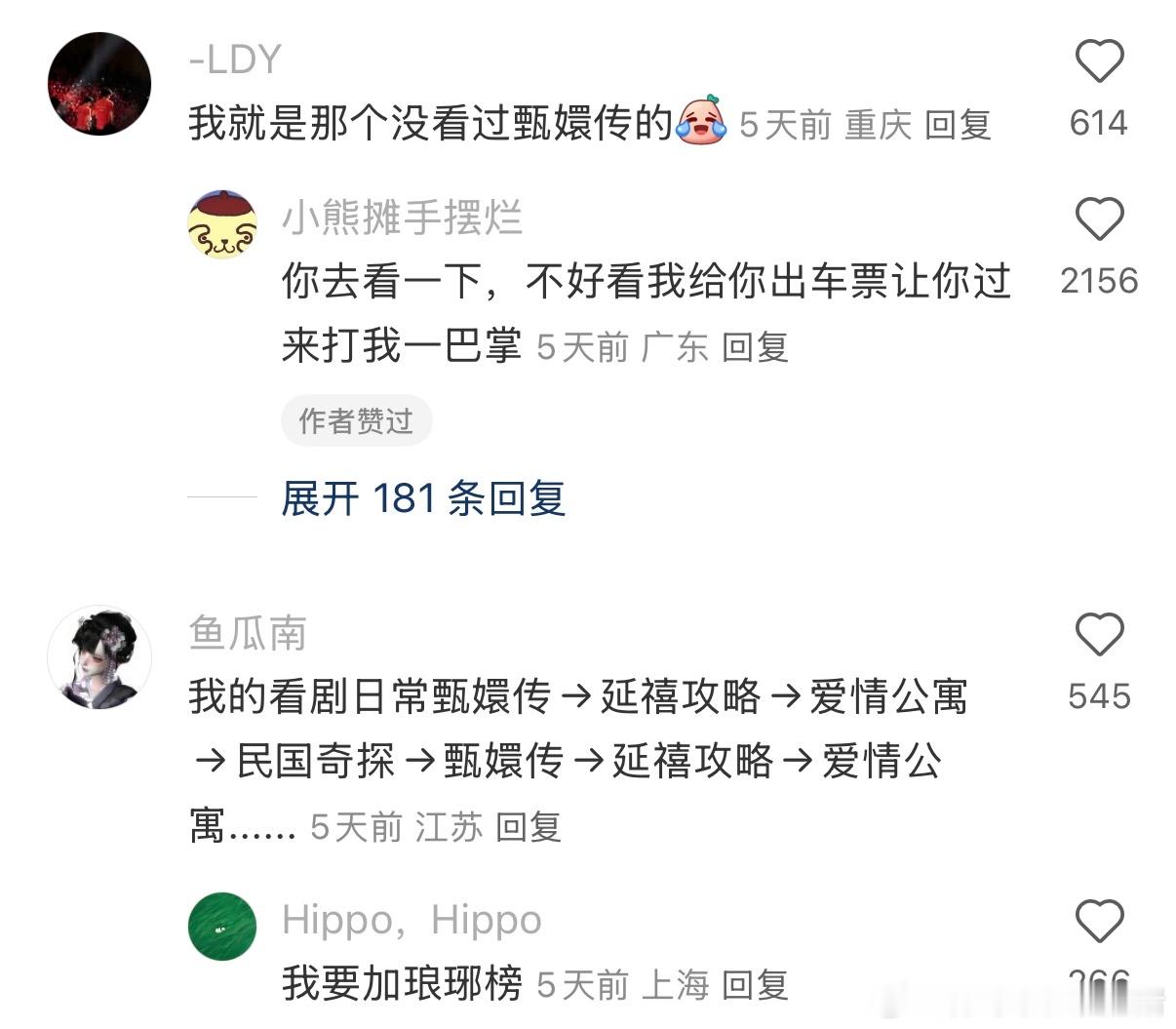Viewport: 1176px width, 1029px height.
Task: Reply to 小熊摊手摆烂's comment from 广东
Action: (x=755, y=347)
